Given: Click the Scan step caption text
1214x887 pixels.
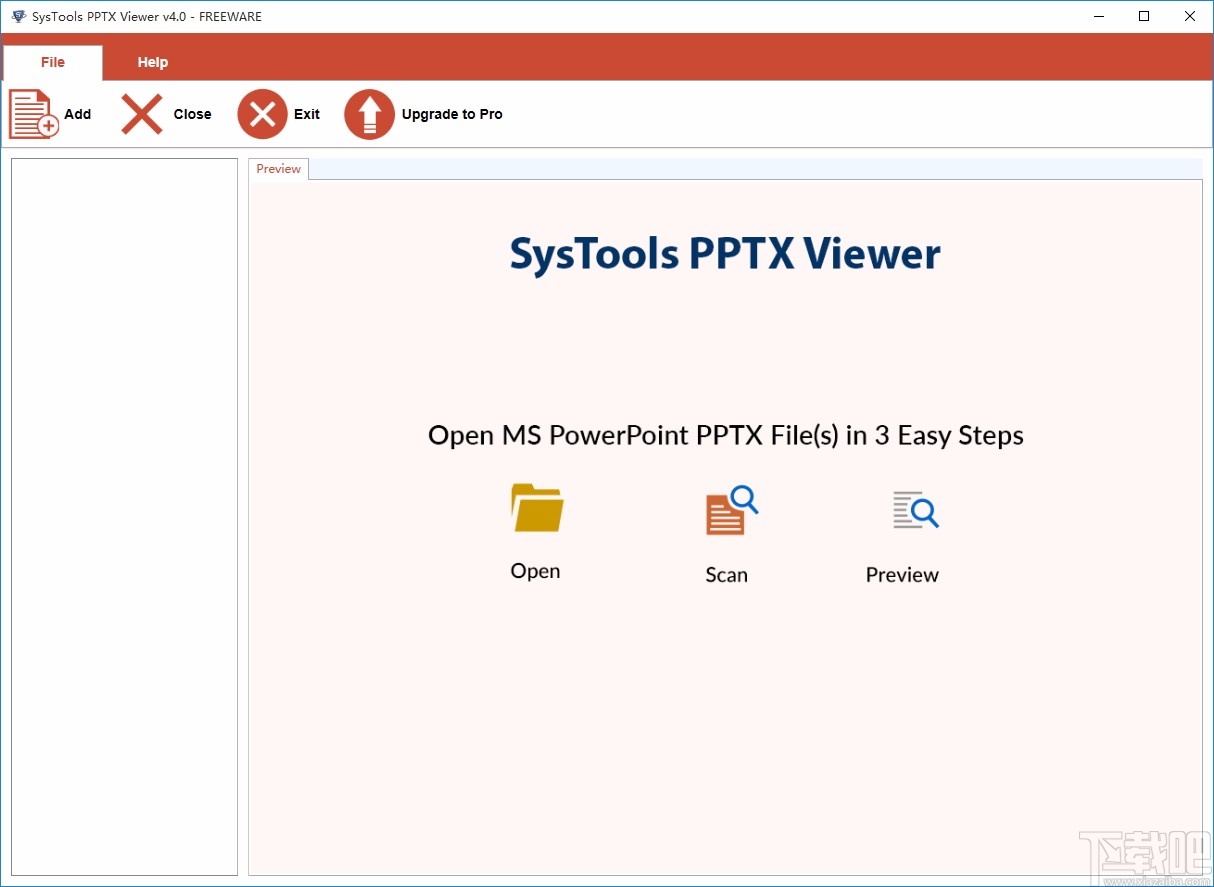Looking at the screenshot, I should tap(726, 574).
